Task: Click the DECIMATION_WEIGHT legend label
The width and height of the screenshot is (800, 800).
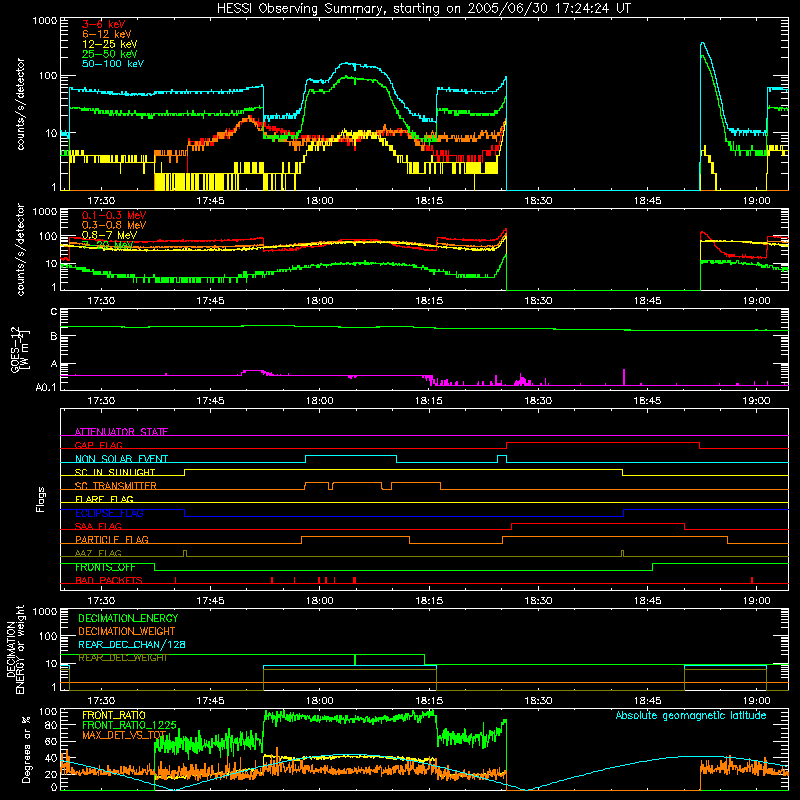Action: point(127,632)
